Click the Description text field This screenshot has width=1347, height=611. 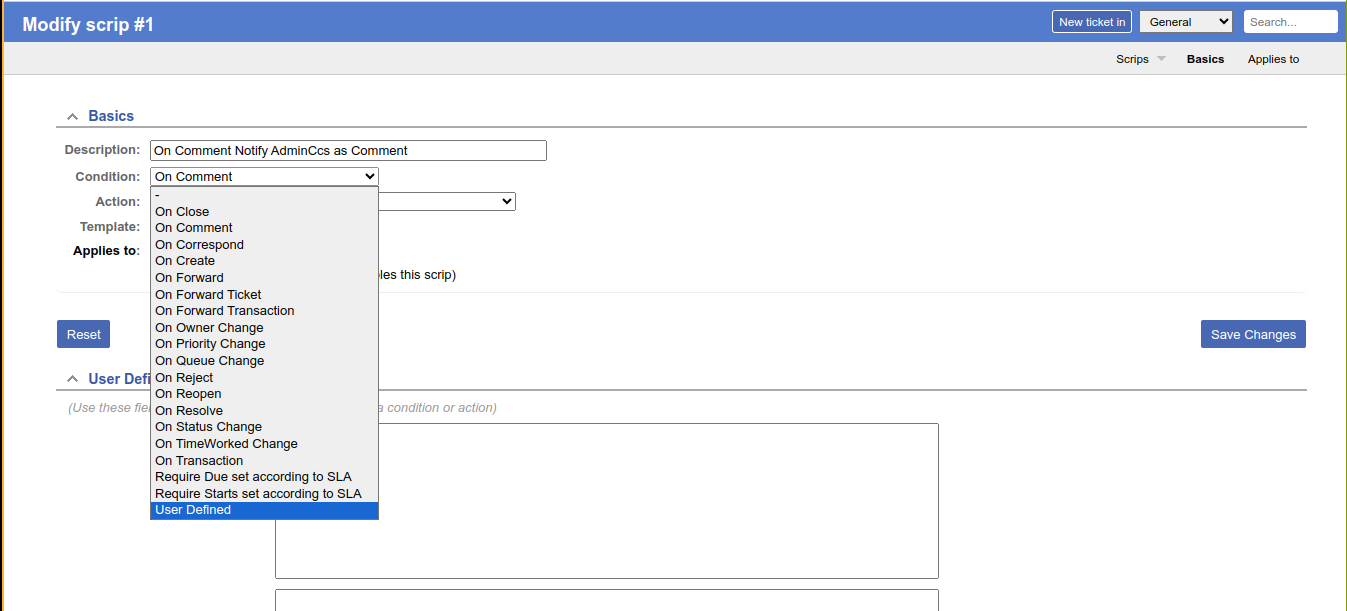click(x=348, y=151)
